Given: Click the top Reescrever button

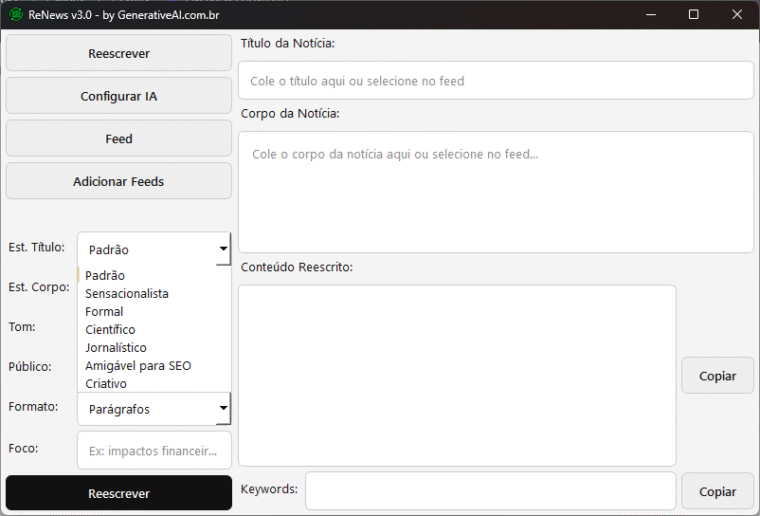Looking at the screenshot, I should 119,54.
